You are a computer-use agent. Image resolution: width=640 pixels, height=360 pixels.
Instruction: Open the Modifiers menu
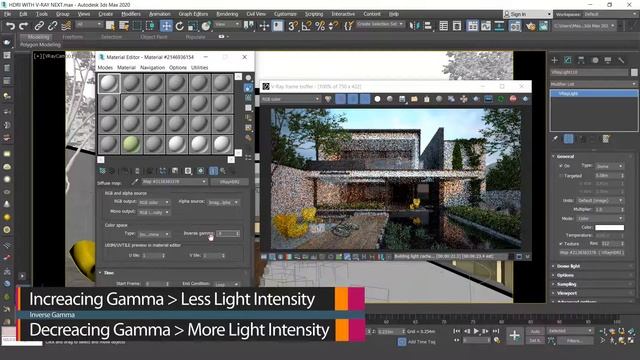click(131, 14)
